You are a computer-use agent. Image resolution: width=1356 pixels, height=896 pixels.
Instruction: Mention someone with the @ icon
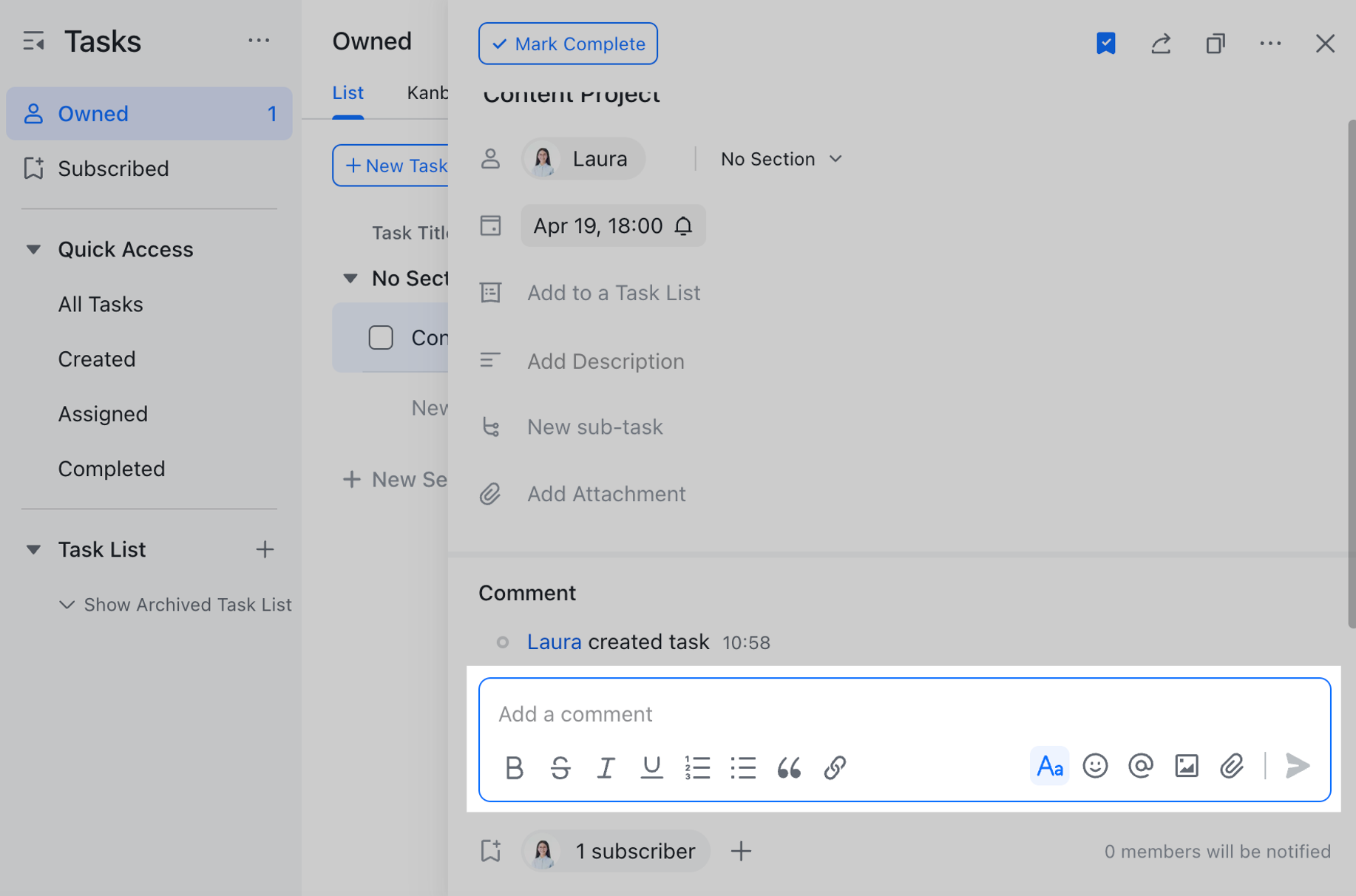(x=1140, y=766)
